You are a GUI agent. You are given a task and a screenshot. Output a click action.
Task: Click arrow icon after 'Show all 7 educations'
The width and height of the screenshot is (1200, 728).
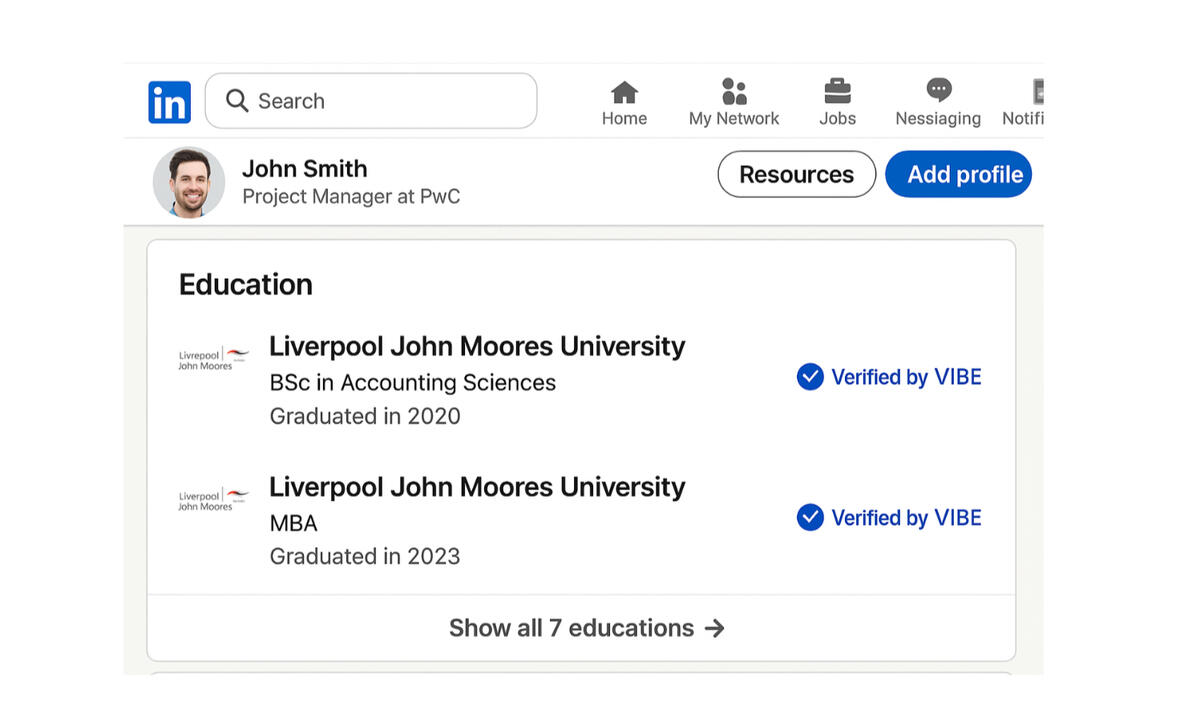pos(715,628)
